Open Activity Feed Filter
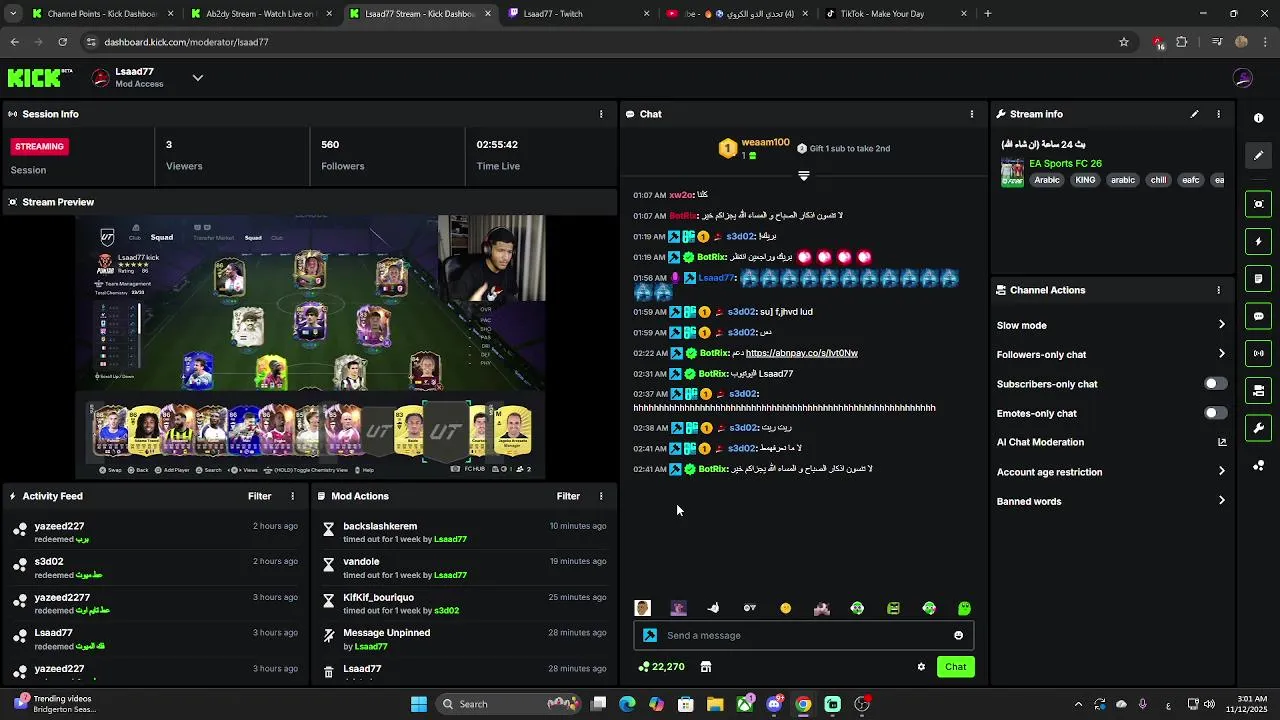The width and height of the screenshot is (1280, 720). point(259,496)
